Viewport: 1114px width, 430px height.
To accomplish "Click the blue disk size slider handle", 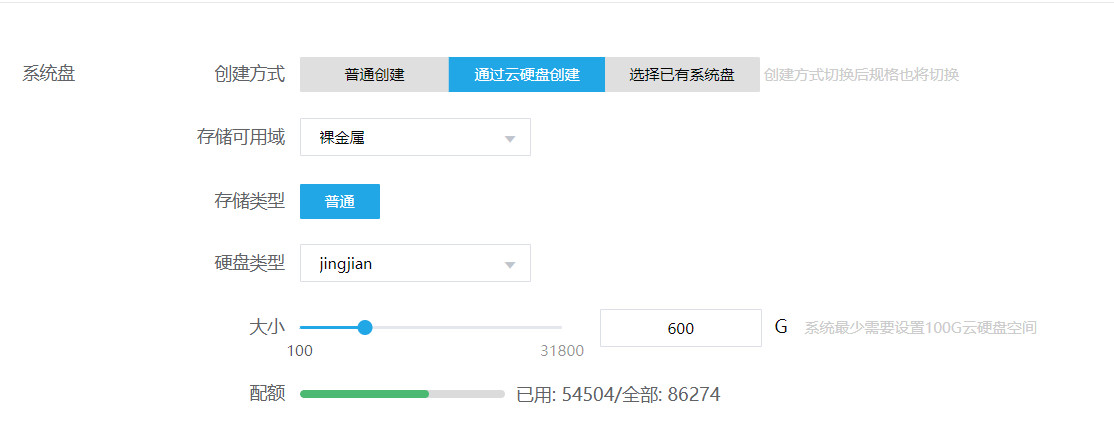I will pyautogui.click(x=365, y=327).
